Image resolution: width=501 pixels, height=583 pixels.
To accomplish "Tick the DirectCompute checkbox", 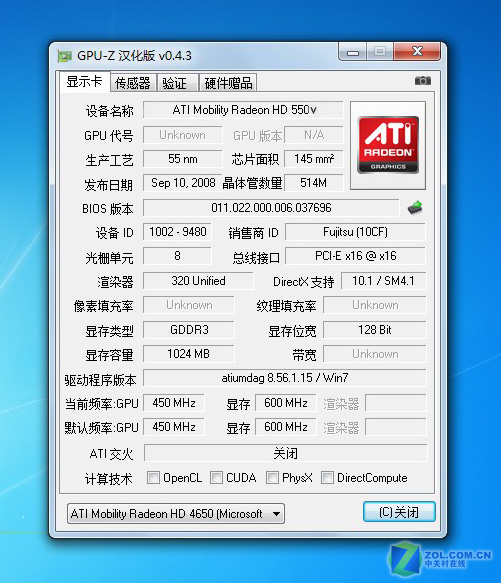I will tap(327, 477).
